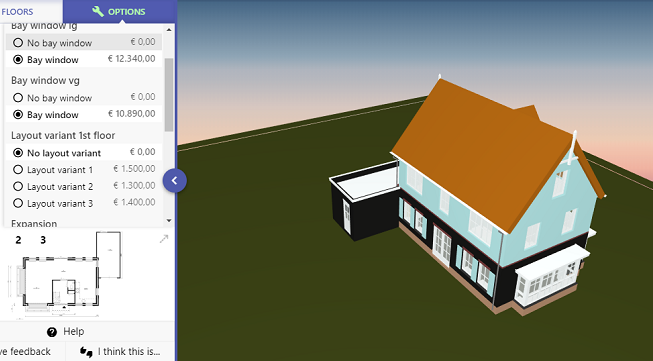This screenshot has width=653, height=361.
Task: Click the scrollbar up arrow in options list
Action: [x=169, y=30]
